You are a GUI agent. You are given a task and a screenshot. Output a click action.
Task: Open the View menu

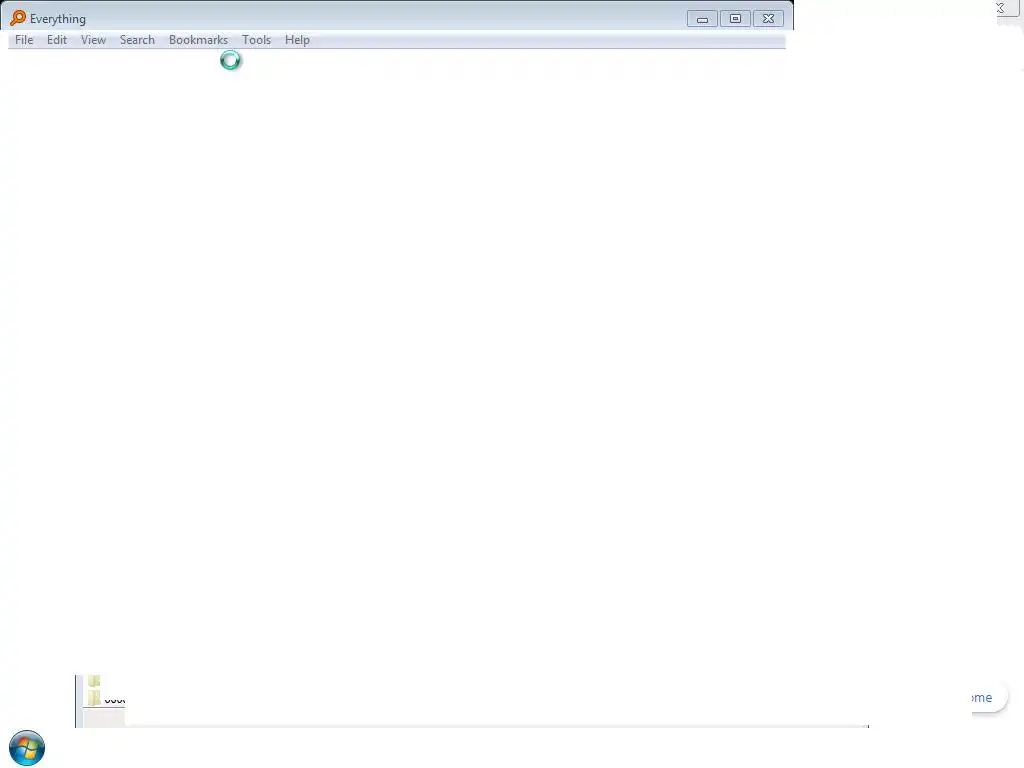coord(93,40)
